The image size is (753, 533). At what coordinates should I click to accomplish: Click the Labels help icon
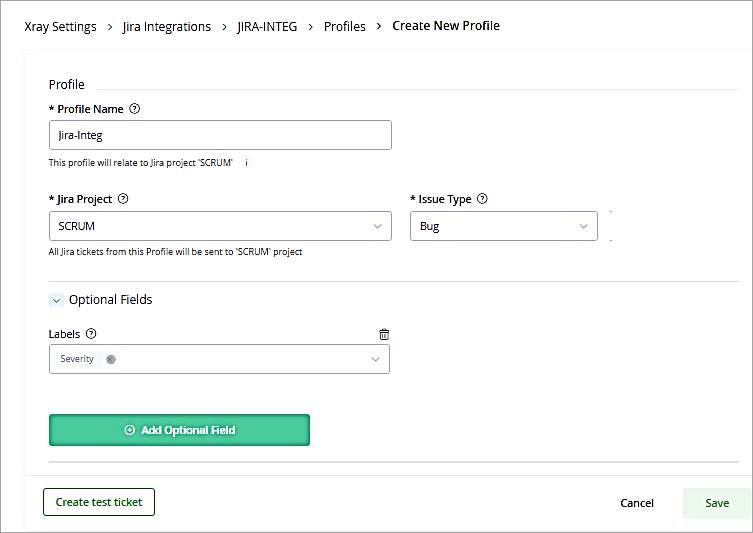pos(91,334)
